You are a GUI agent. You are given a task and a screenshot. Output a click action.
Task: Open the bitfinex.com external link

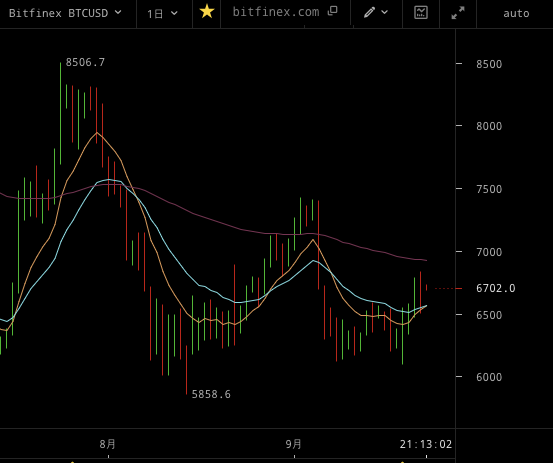coord(276,12)
